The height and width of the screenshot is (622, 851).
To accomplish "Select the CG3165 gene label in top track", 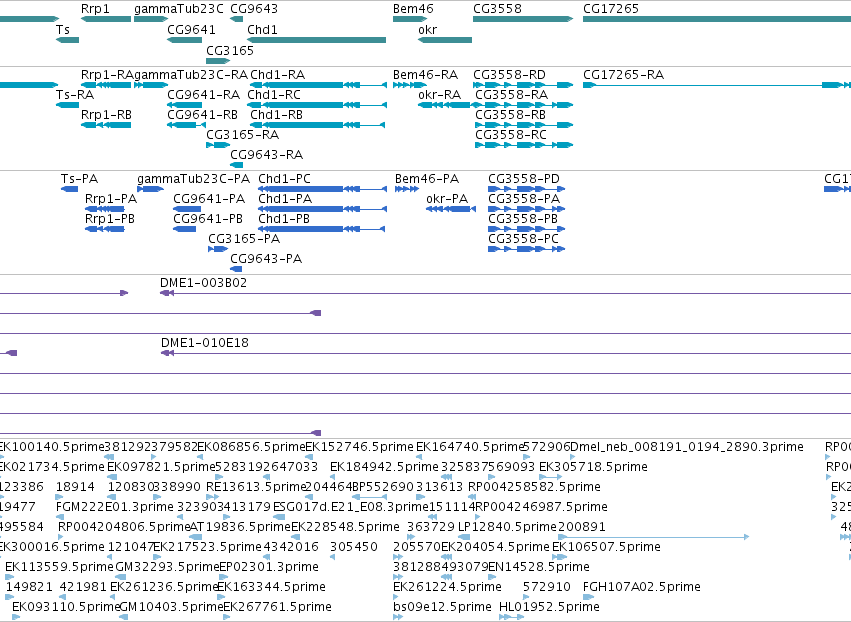I will (x=230, y=50).
